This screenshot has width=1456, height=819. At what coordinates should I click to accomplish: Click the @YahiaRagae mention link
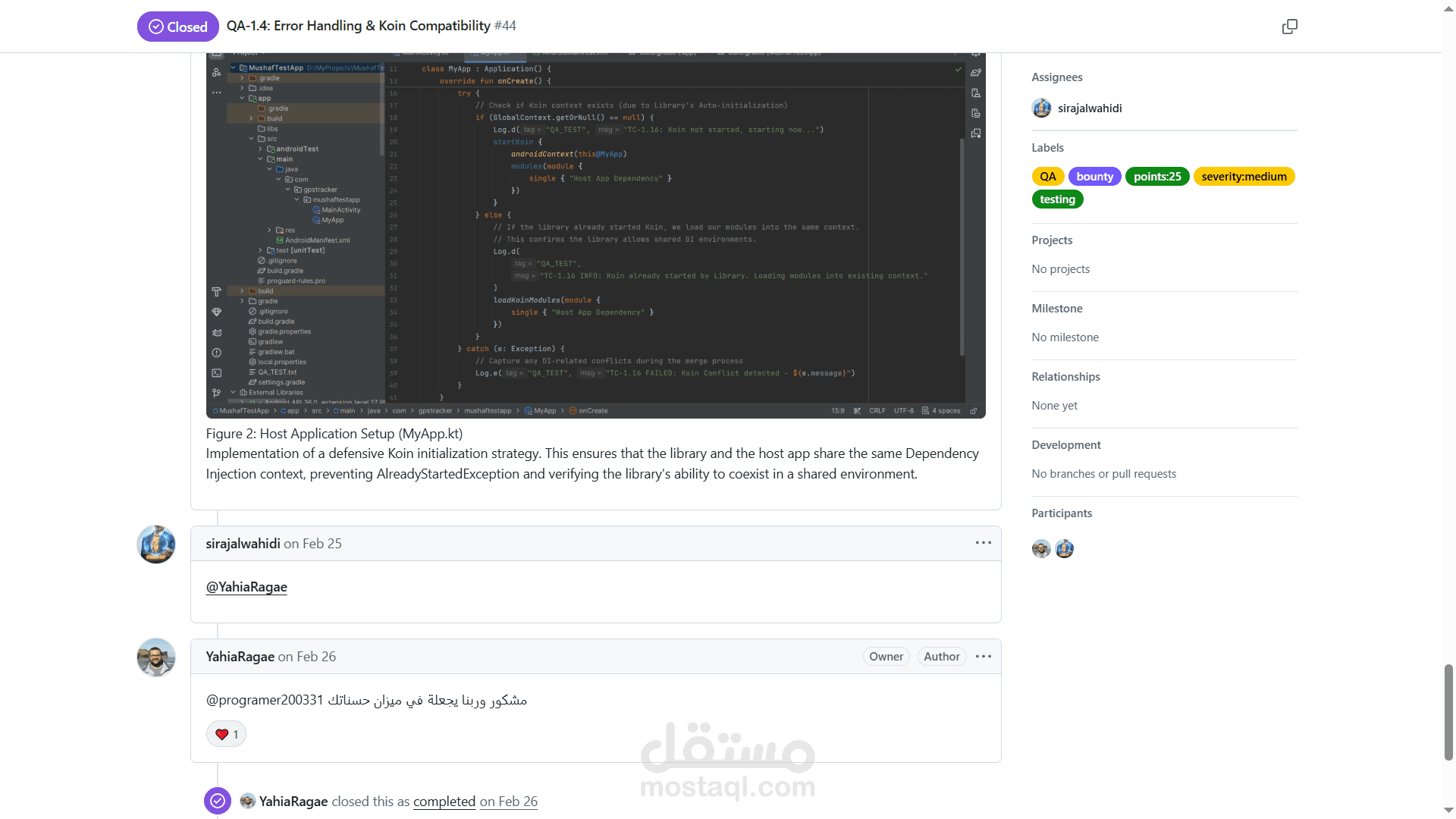246,587
